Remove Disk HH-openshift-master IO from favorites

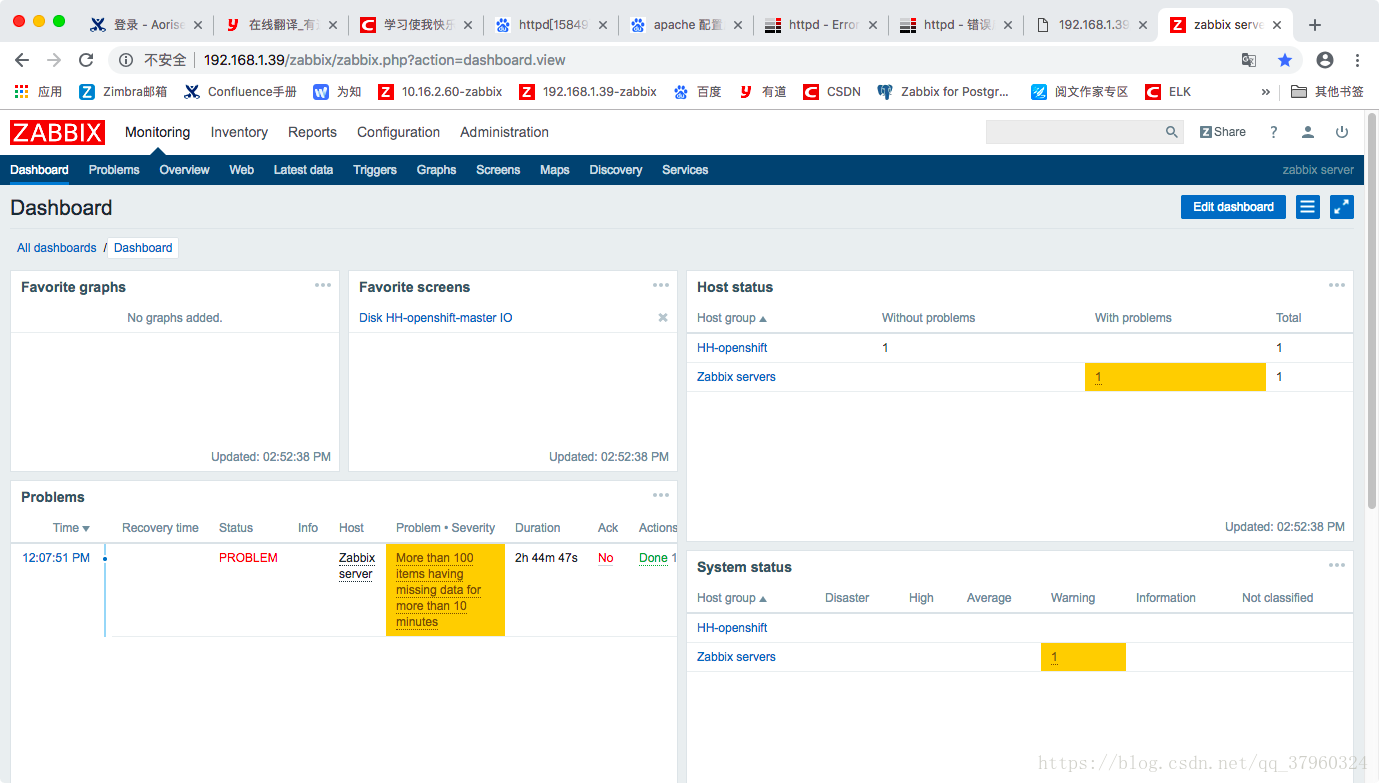(x=662, y=318)
